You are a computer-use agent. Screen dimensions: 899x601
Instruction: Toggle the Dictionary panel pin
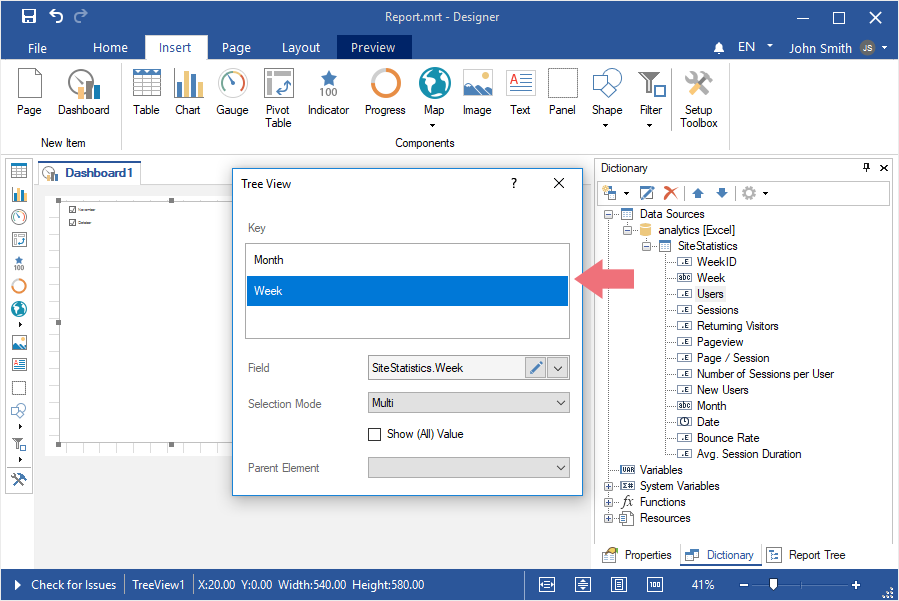866,168
